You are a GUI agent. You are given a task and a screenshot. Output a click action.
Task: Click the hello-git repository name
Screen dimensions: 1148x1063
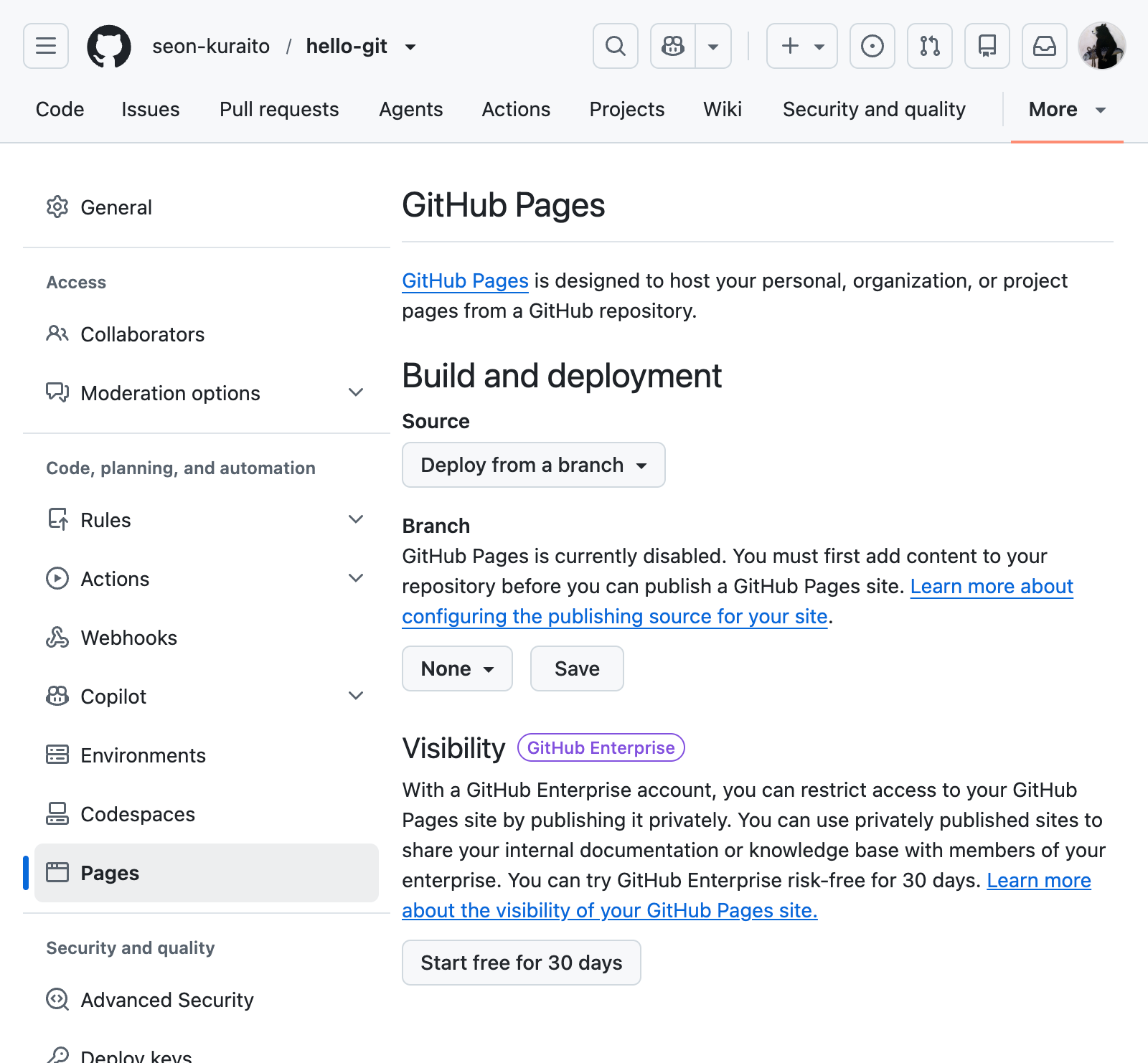click(347, 47)
